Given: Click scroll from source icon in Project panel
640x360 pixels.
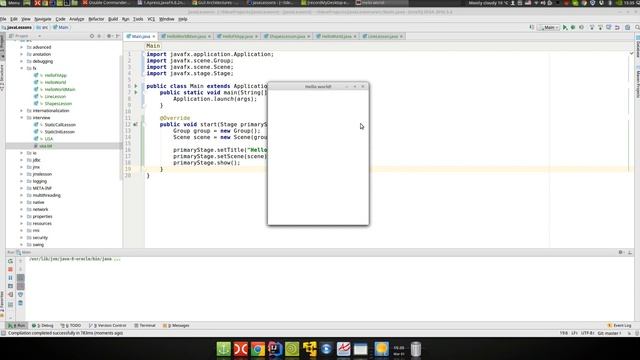Looking at the screenshot, I should 92,36.
